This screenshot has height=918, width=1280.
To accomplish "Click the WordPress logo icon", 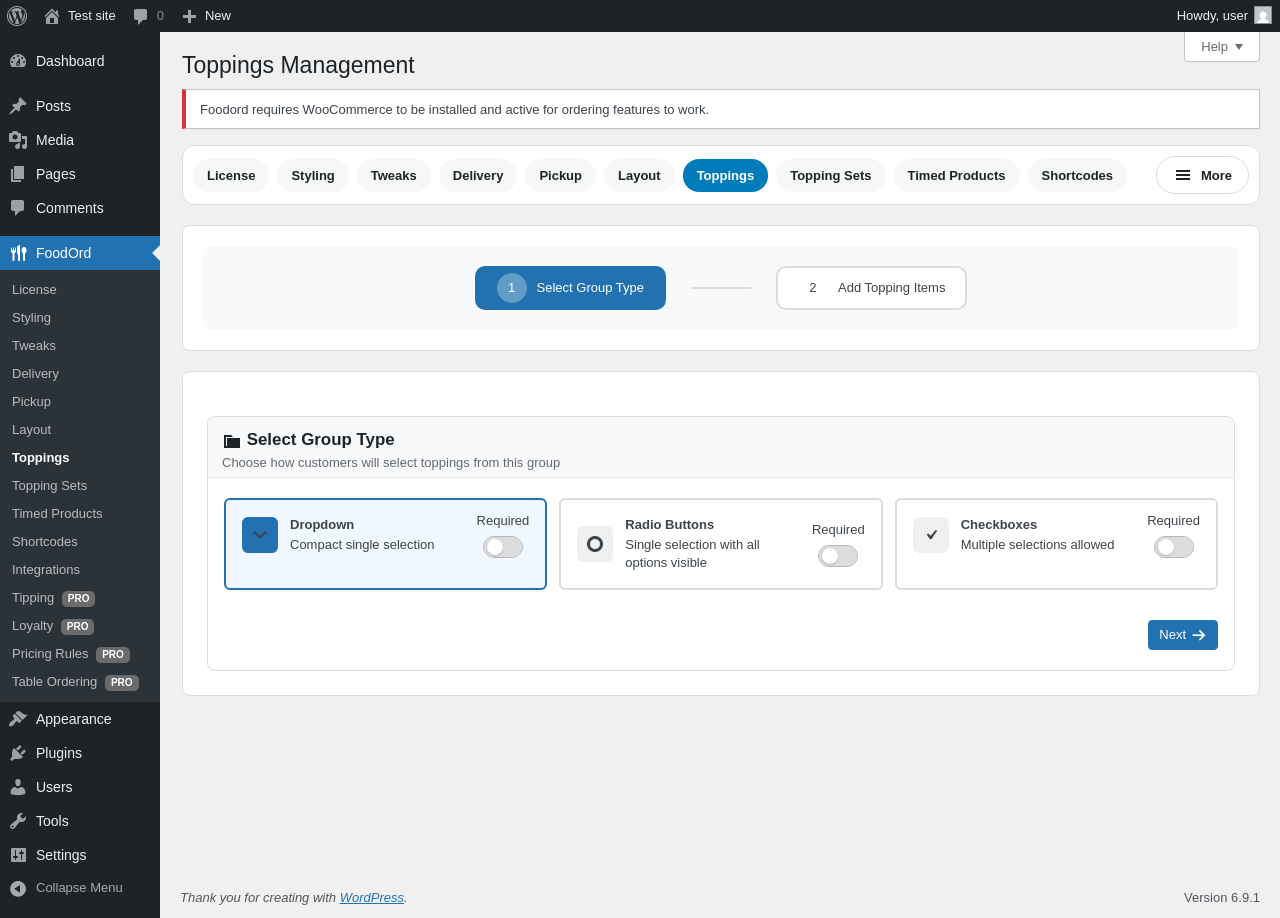I will tap(17, 16).
